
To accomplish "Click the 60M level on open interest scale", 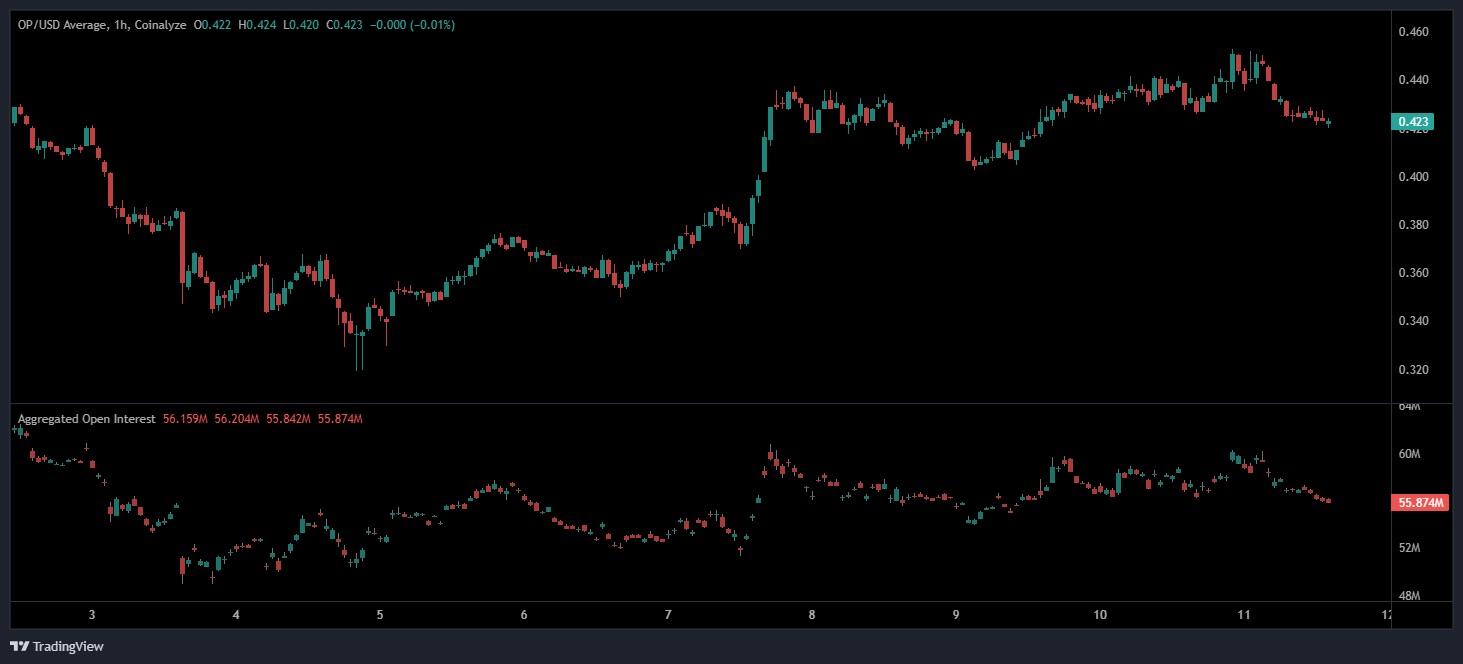I will (x=1409, y=454).
